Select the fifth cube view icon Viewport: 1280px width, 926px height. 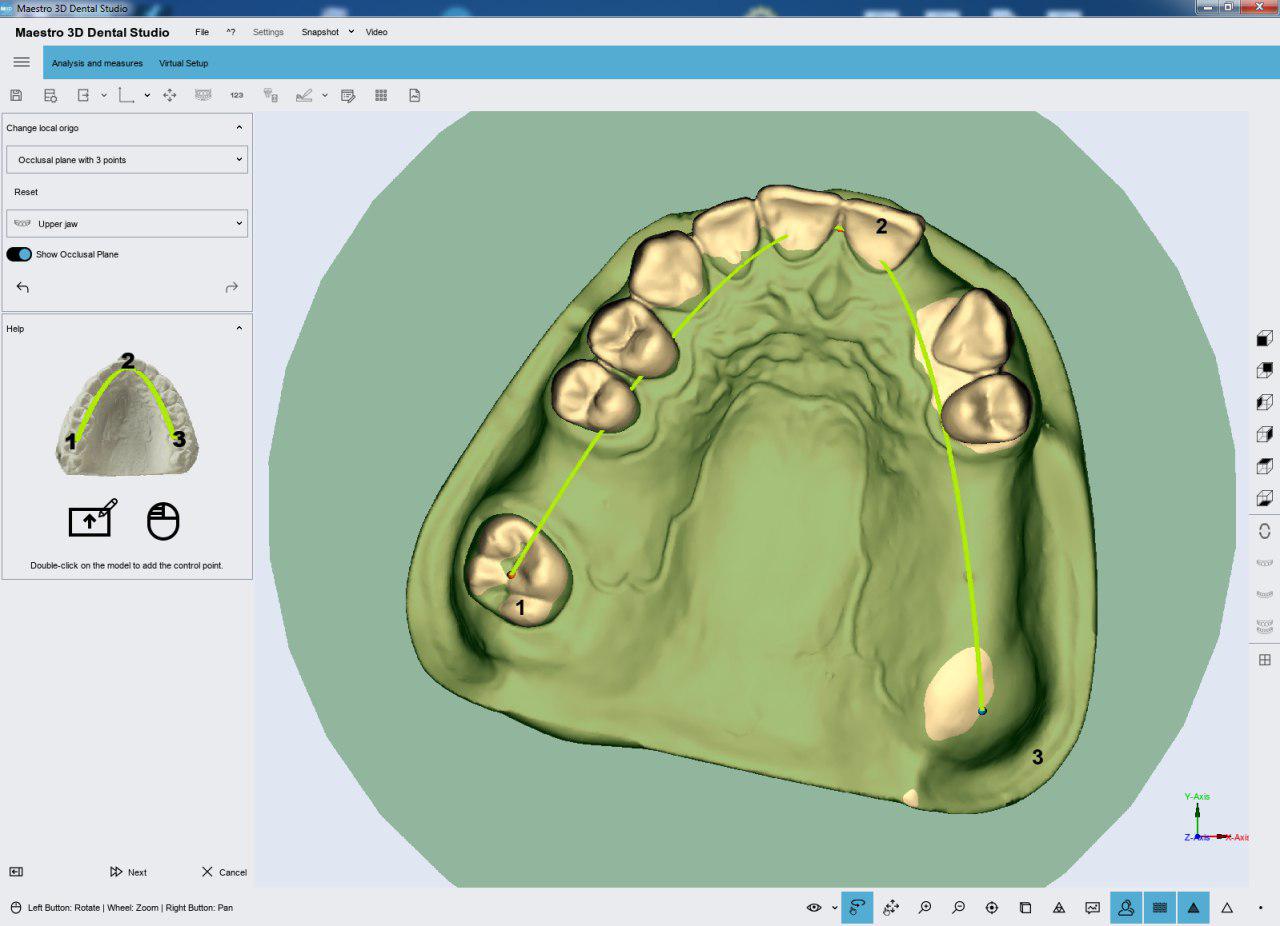click(x=1264, y=466)
